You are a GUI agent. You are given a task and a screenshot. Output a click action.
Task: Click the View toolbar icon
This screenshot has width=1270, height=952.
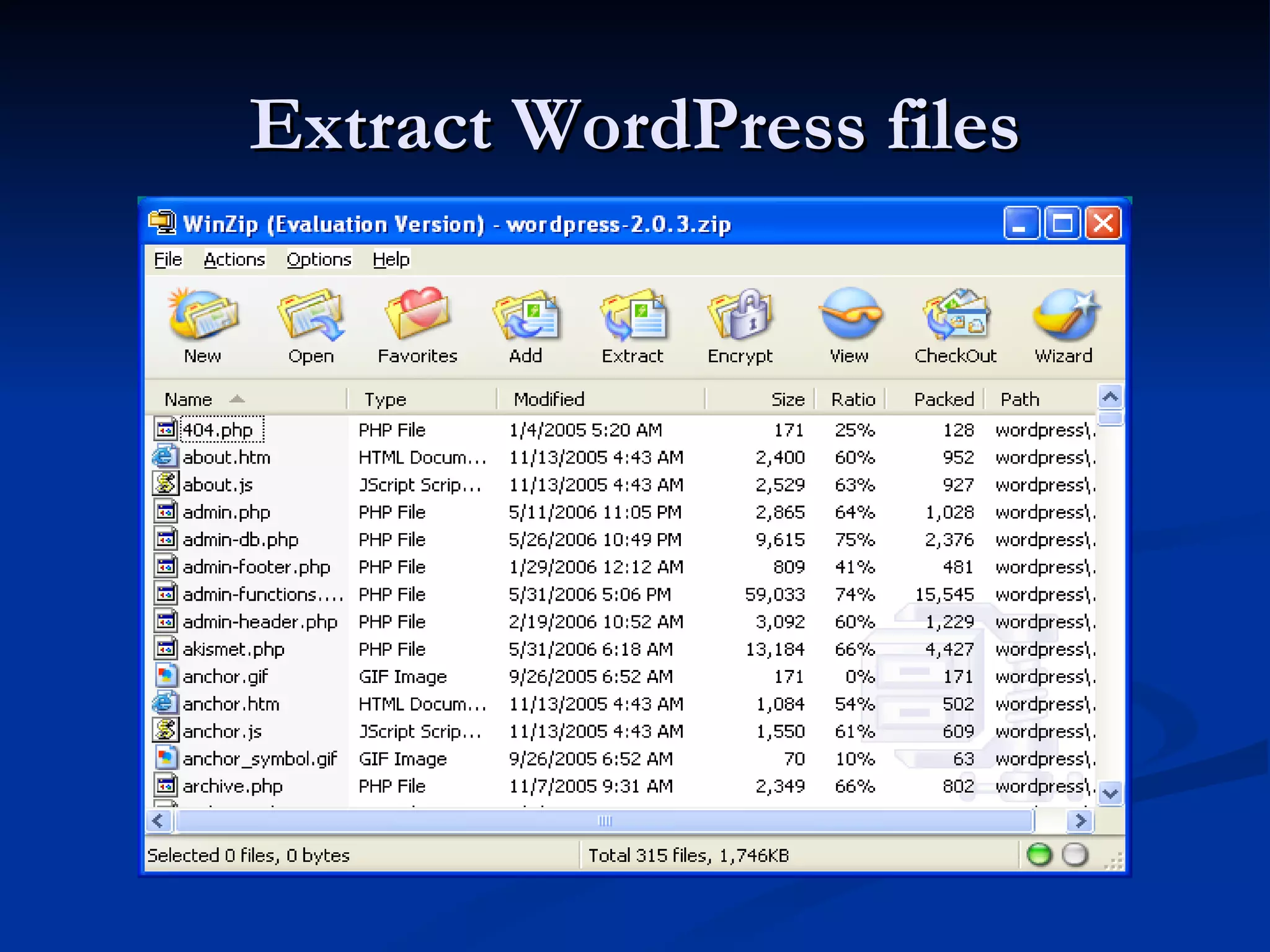coord(850,314)
